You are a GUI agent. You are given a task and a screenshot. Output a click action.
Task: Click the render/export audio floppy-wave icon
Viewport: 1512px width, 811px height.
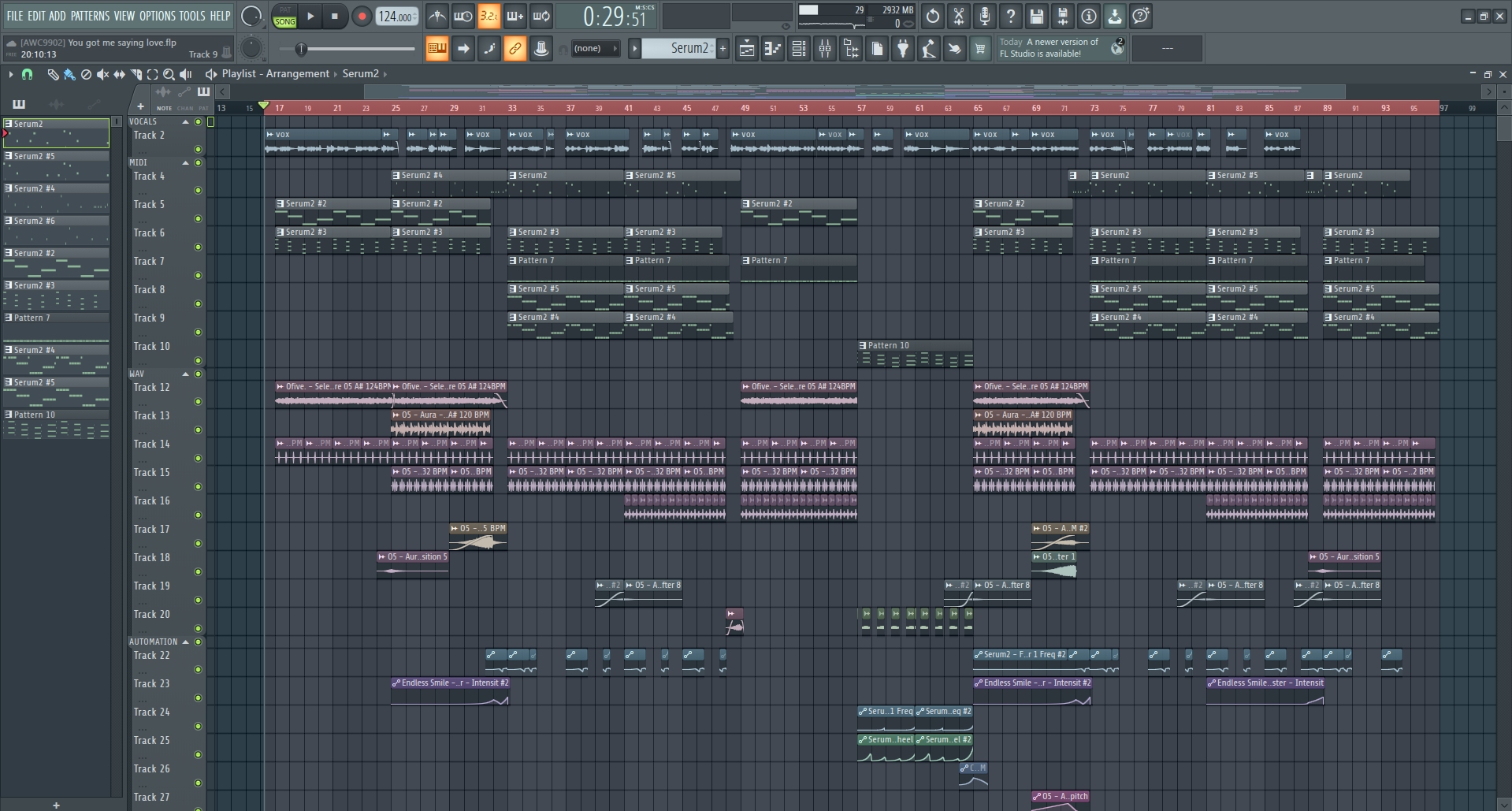(1063, 16)
